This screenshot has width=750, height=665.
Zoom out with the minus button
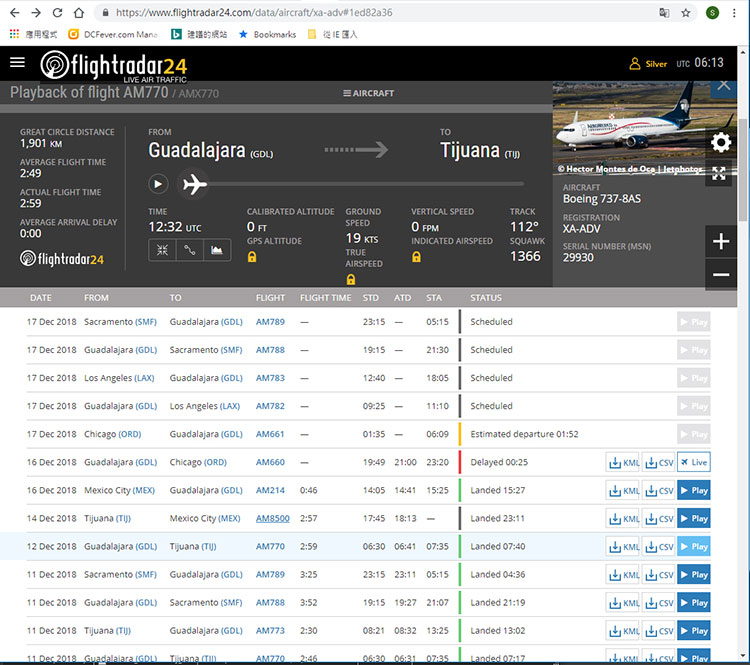pos(721,275)
